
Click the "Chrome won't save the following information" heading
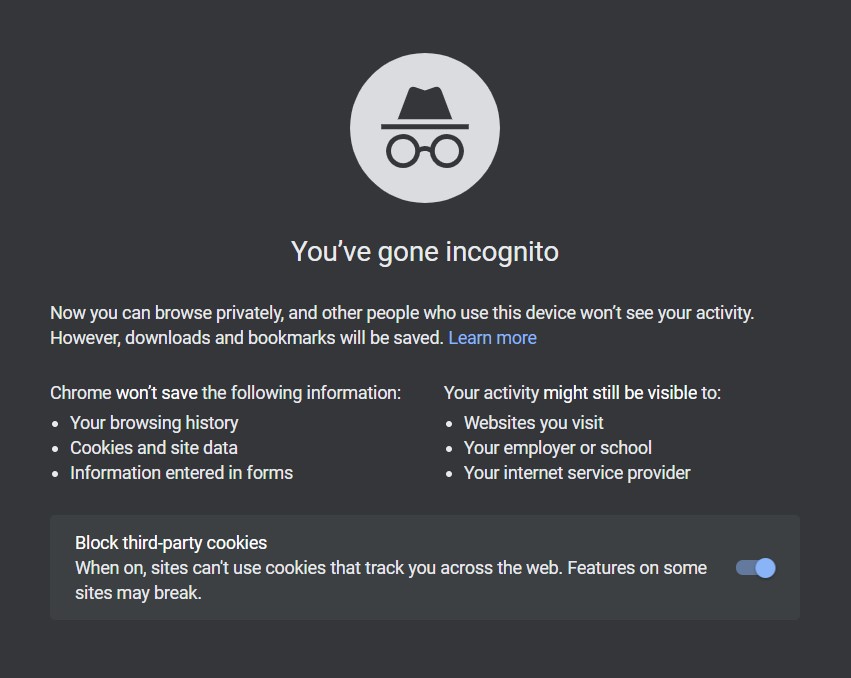coord(225,393)
